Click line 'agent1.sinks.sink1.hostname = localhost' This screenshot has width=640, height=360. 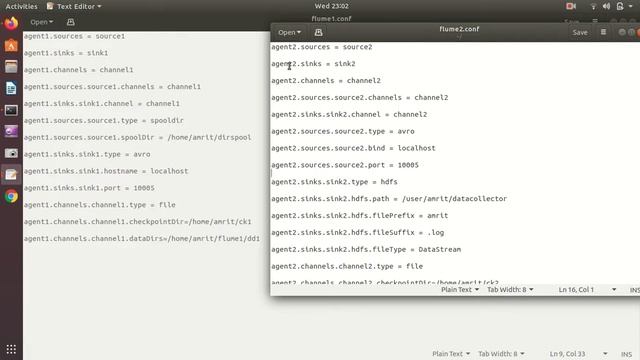click(106, 171)
